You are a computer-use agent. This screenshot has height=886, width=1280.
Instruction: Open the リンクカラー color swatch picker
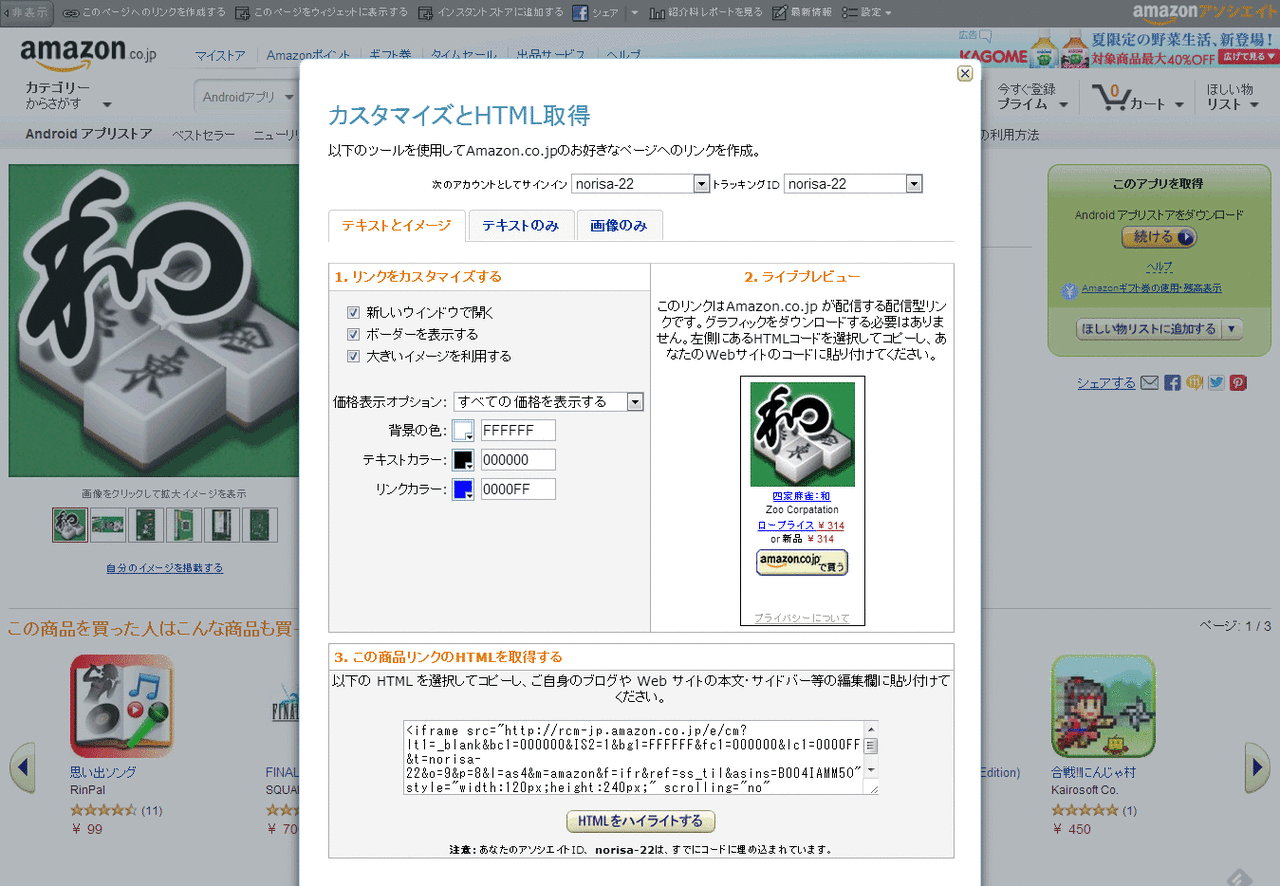pos(463,489)
